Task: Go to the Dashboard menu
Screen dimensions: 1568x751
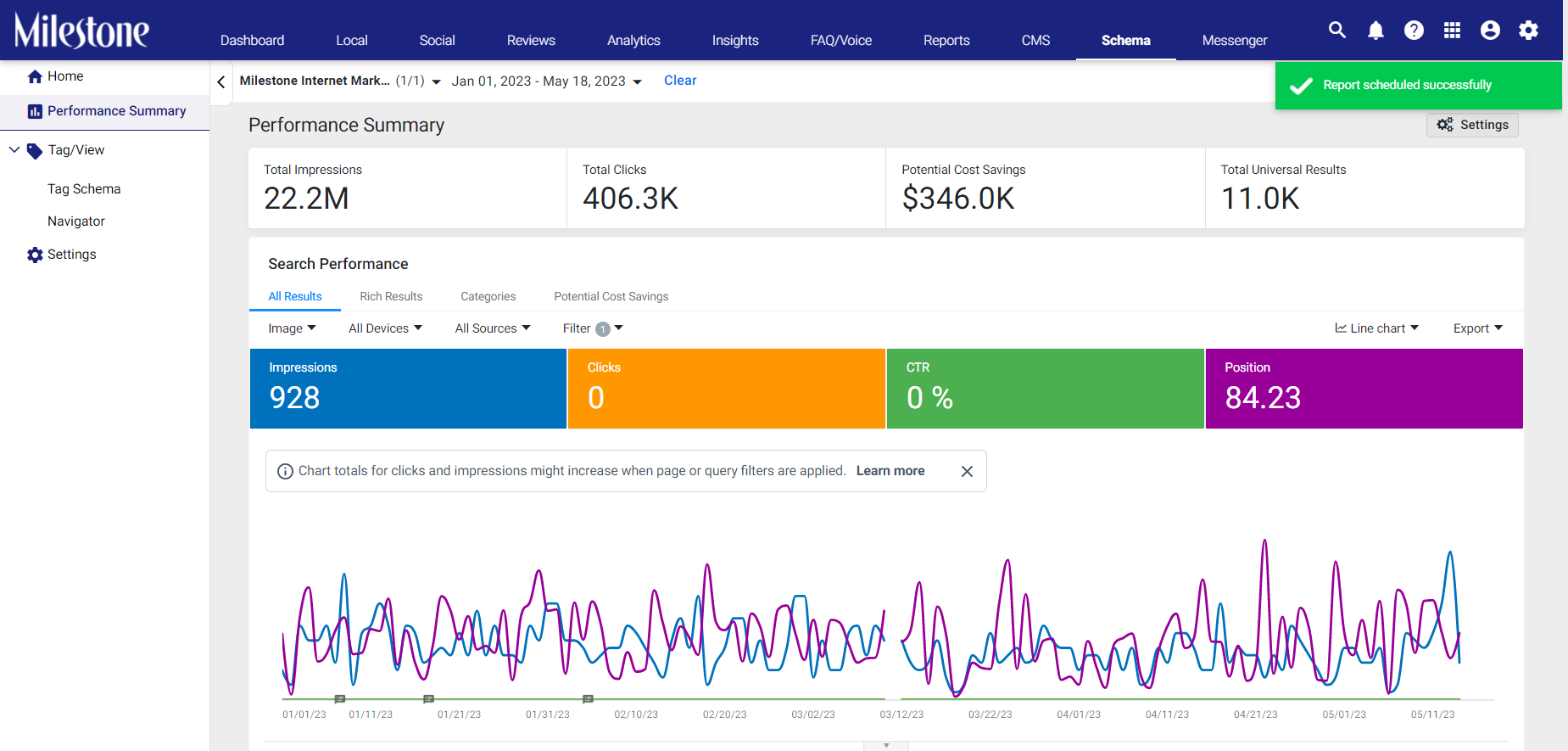Action: pyautogui.click(x=253, y=40)
